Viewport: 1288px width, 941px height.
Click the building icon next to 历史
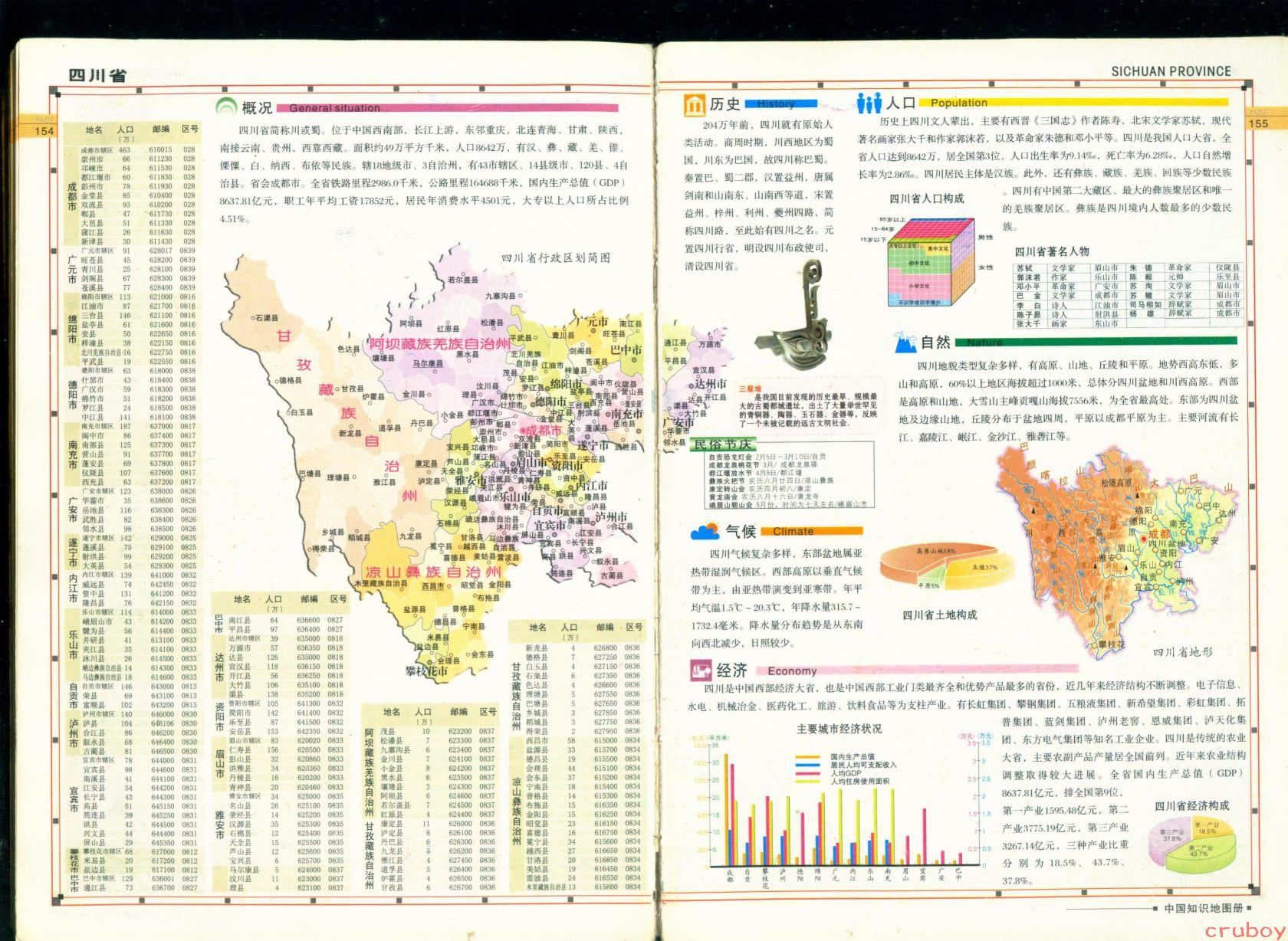click(x=695, y=104)
